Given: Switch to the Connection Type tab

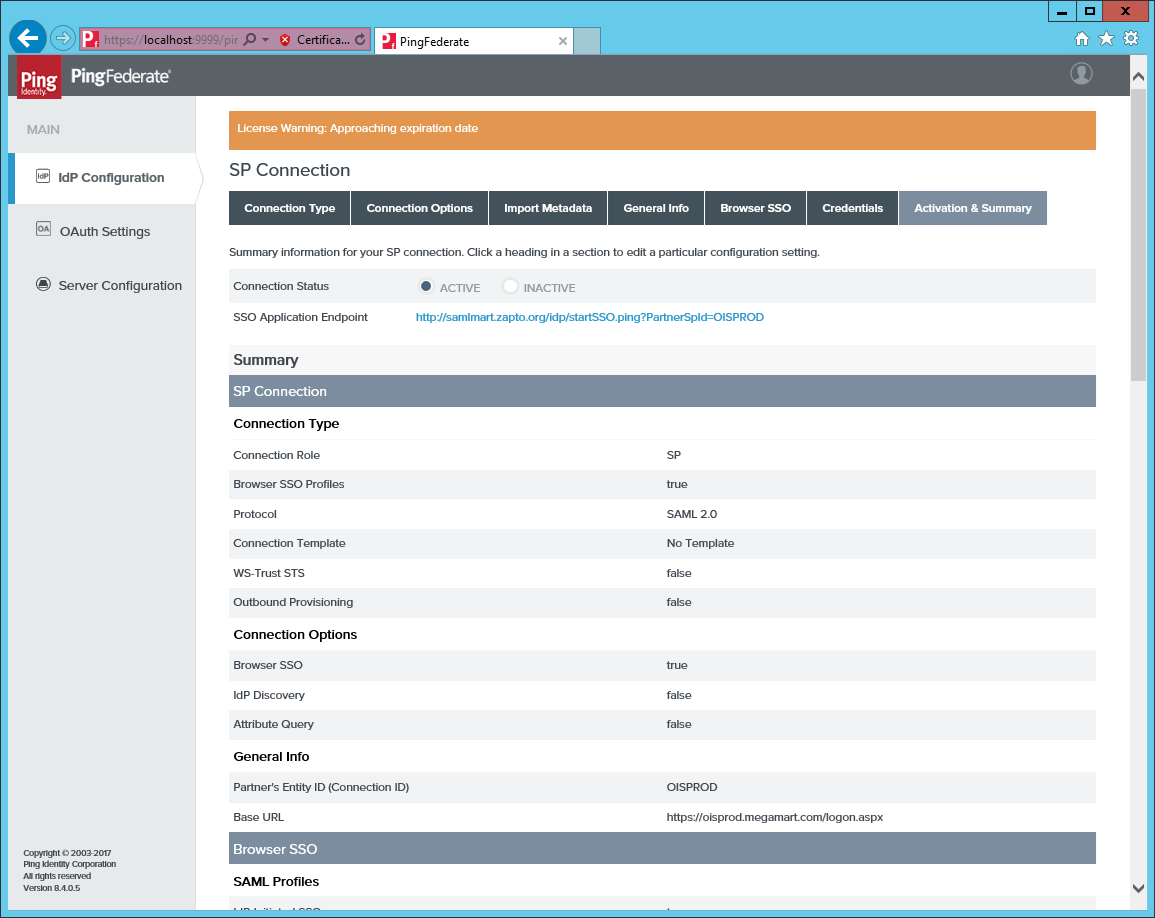Looking at the screenshot, I should point(289,208).
